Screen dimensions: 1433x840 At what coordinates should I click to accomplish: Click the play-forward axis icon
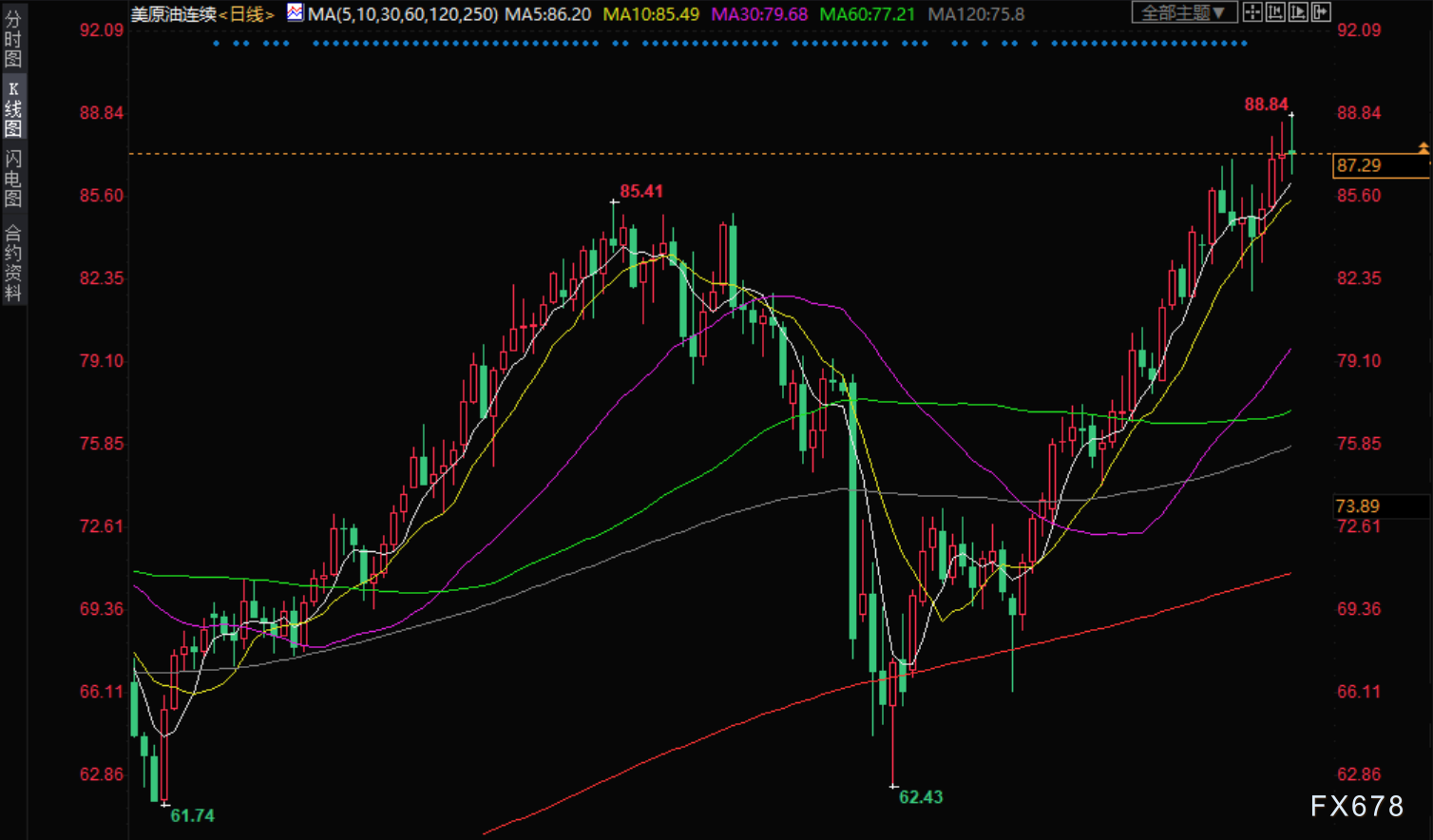(x=1297, y=12)
